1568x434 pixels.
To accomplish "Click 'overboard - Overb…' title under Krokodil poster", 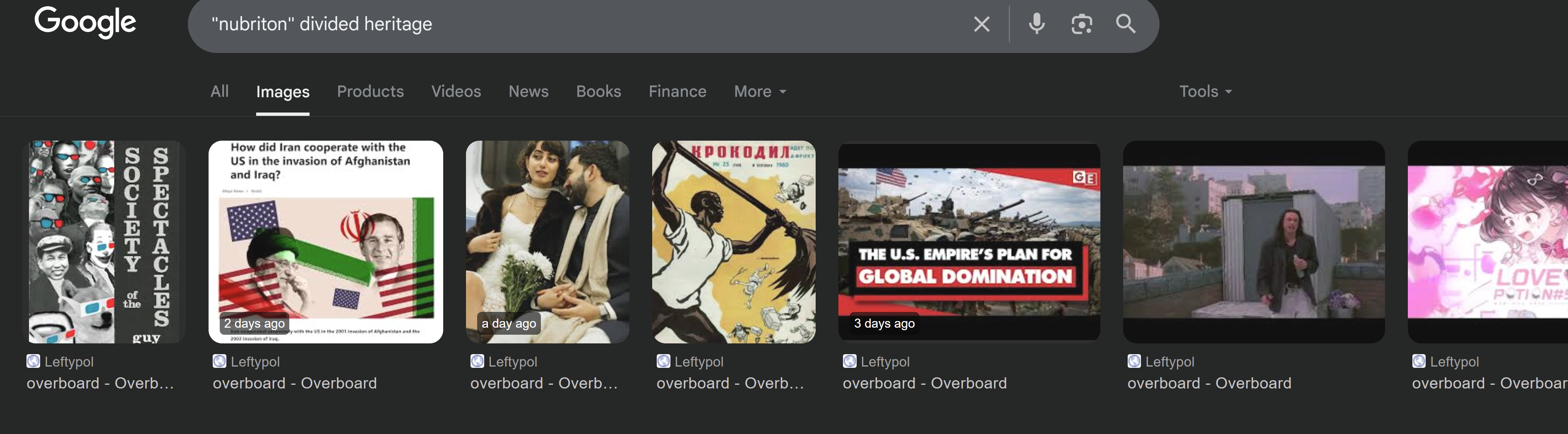I will point(730,383).
